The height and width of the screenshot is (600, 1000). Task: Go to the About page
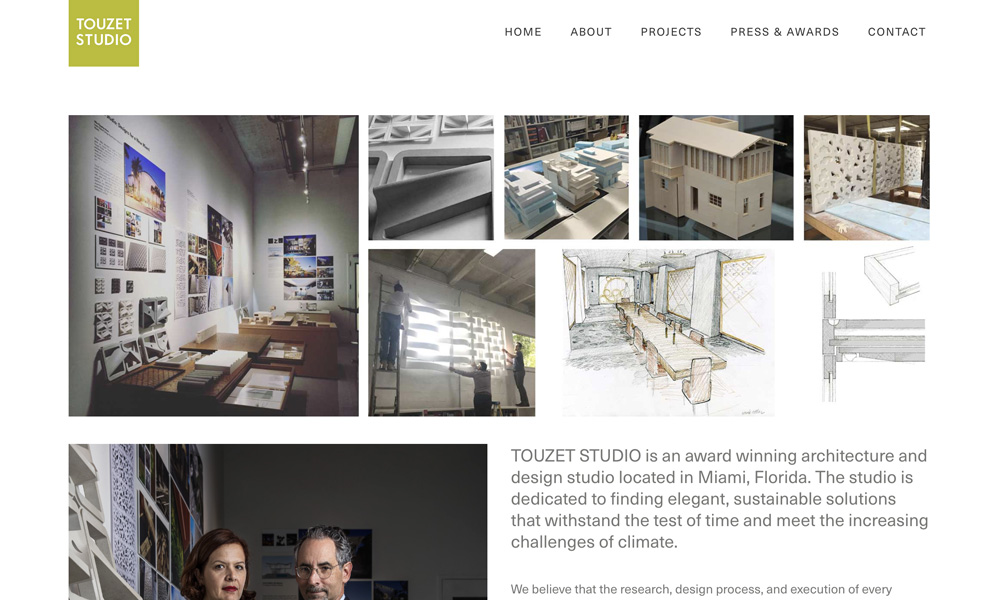click(x=591, y=32)
